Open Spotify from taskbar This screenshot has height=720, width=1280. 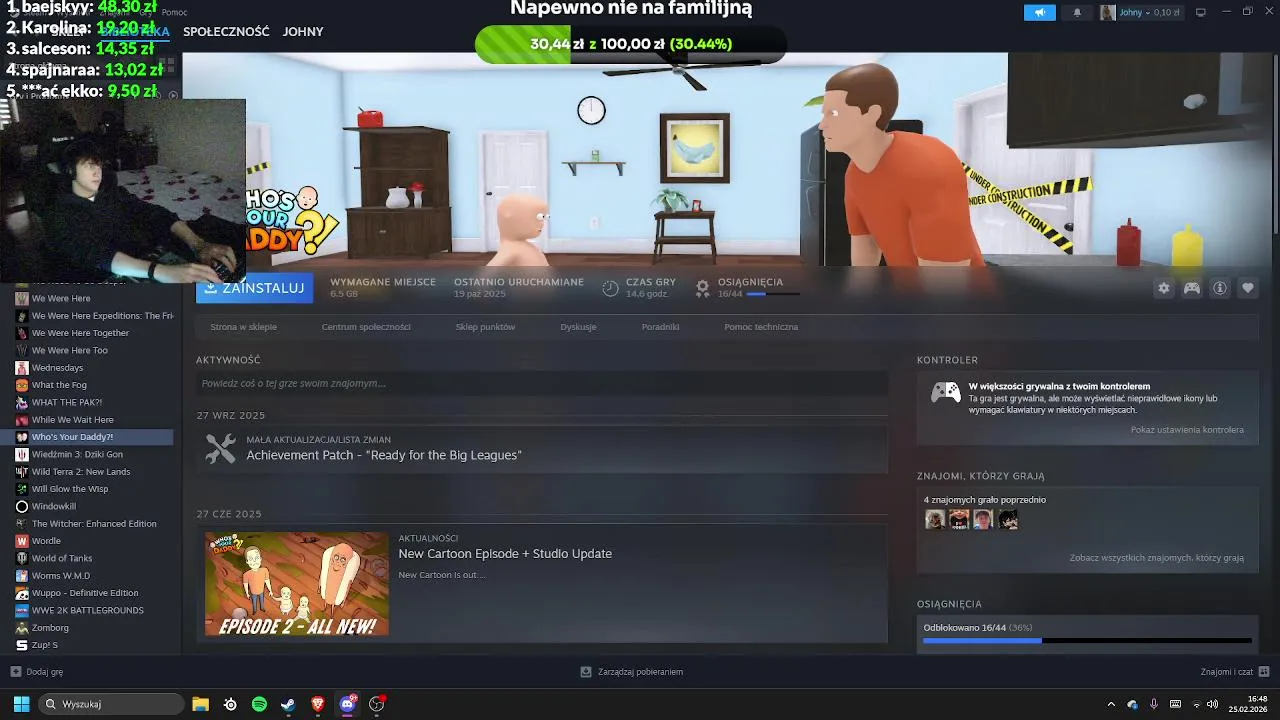click(x=259, y=704)
